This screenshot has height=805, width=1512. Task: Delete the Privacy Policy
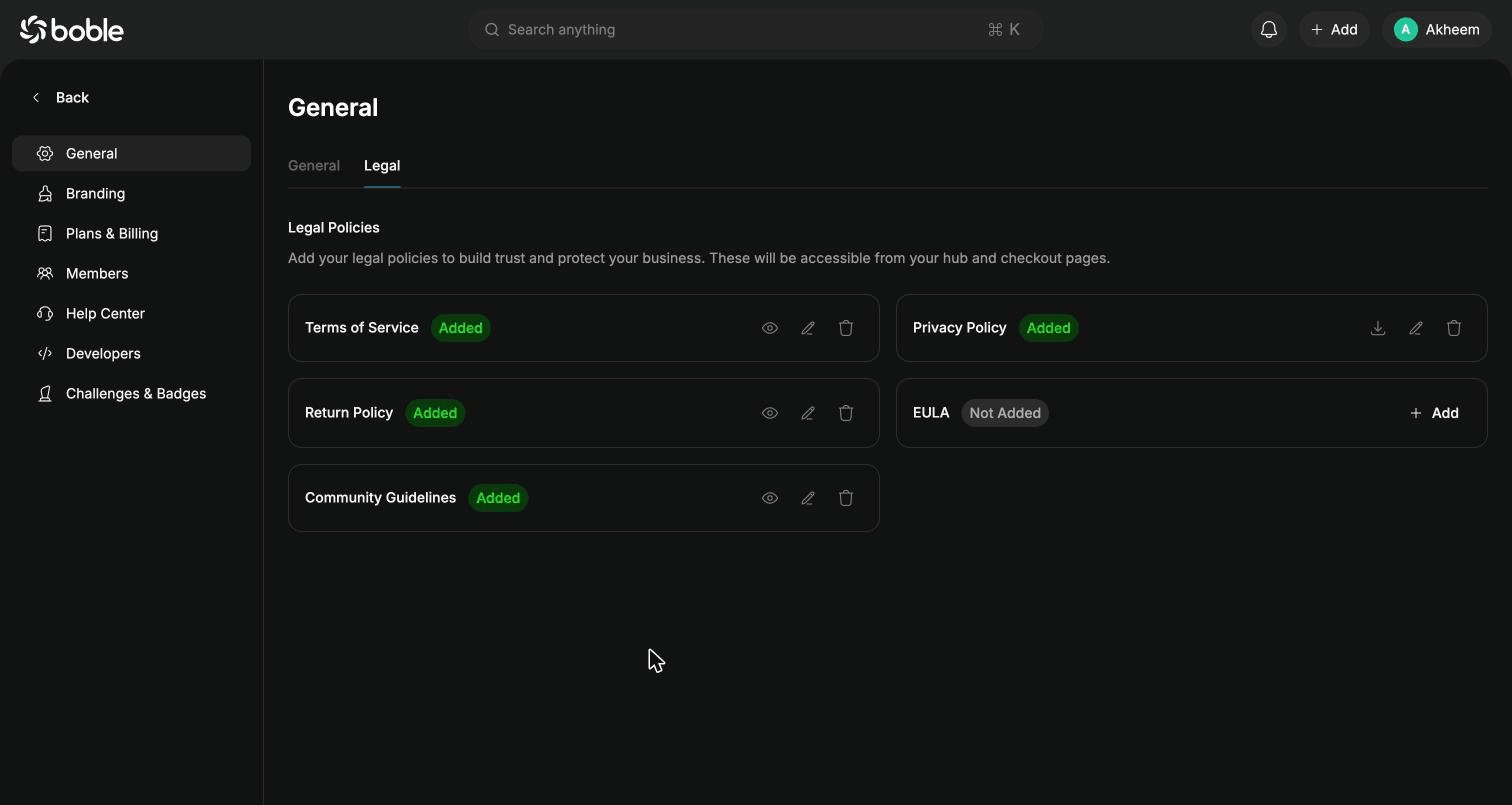1454,328
